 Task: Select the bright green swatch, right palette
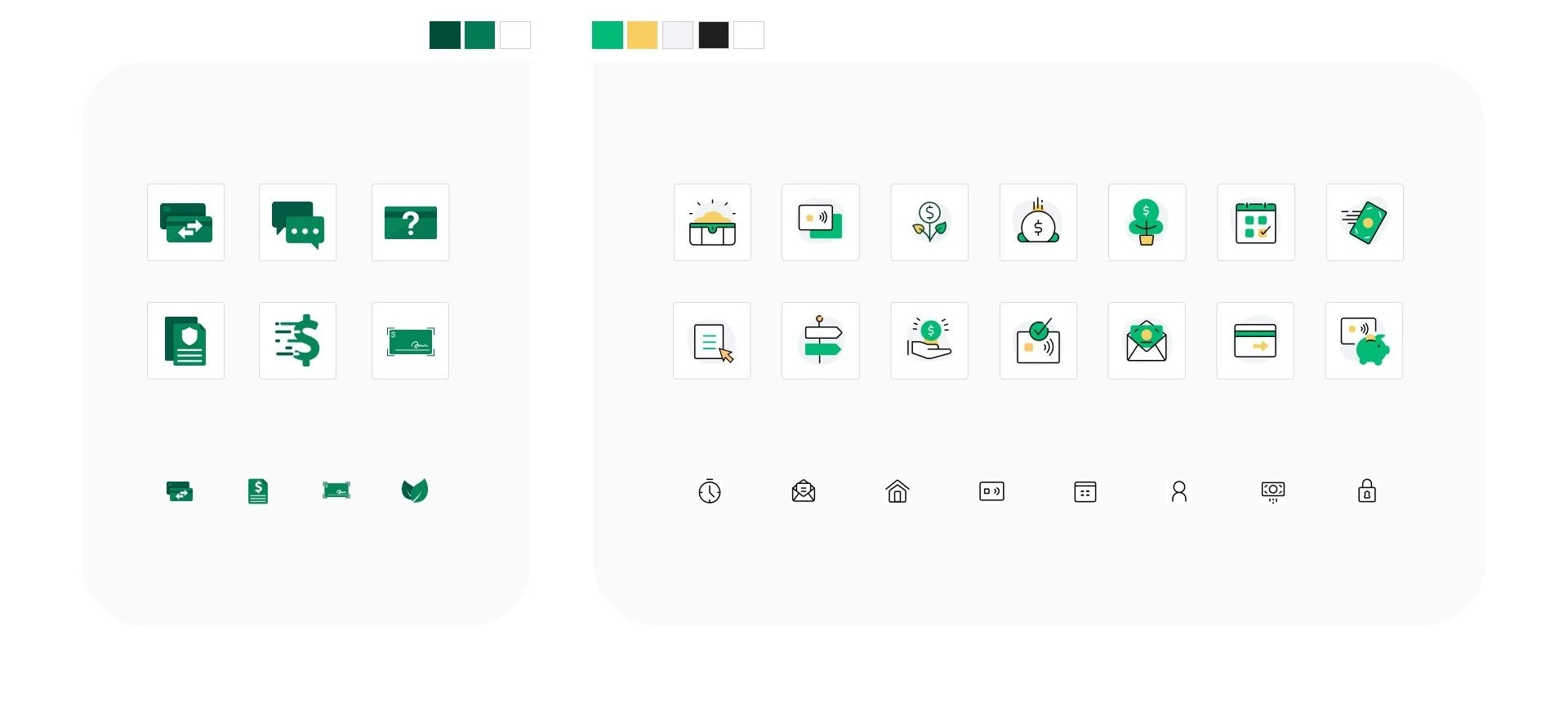pos(608,35)
